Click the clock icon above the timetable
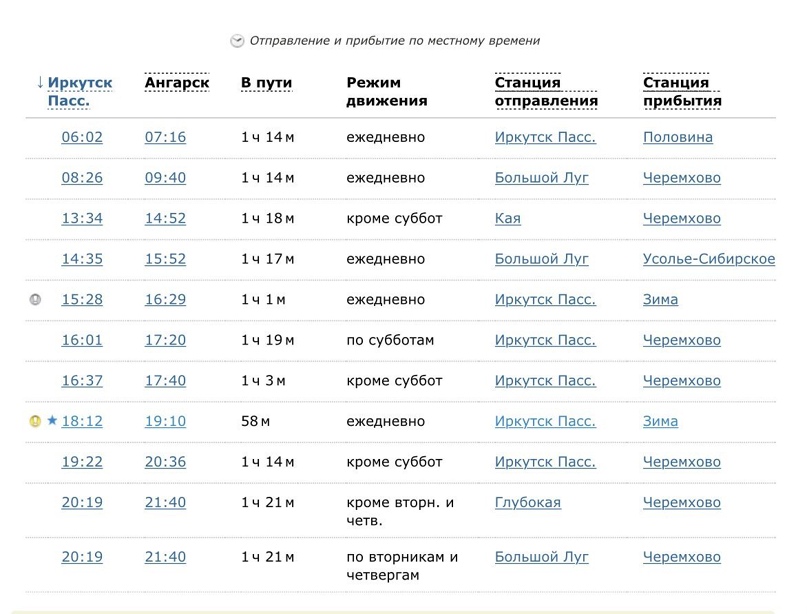 (237, 41)
